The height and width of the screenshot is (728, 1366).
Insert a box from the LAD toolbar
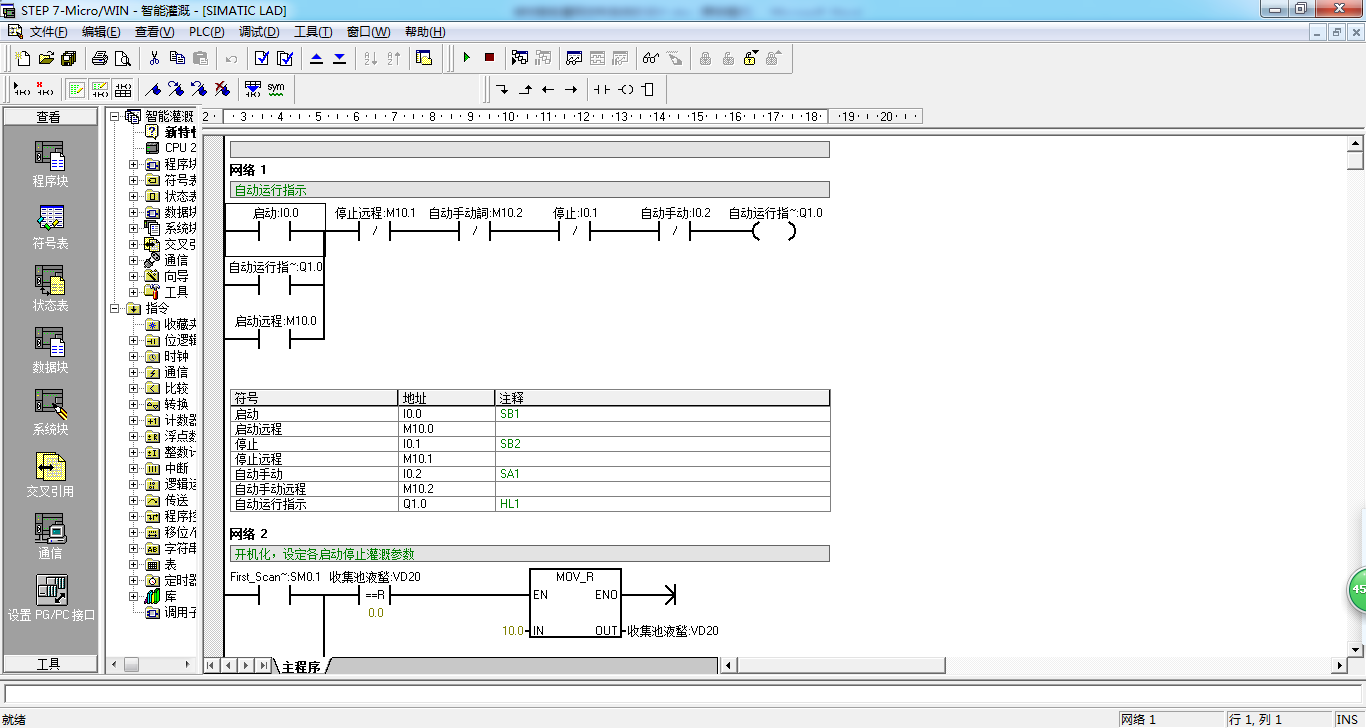[648, 89]
